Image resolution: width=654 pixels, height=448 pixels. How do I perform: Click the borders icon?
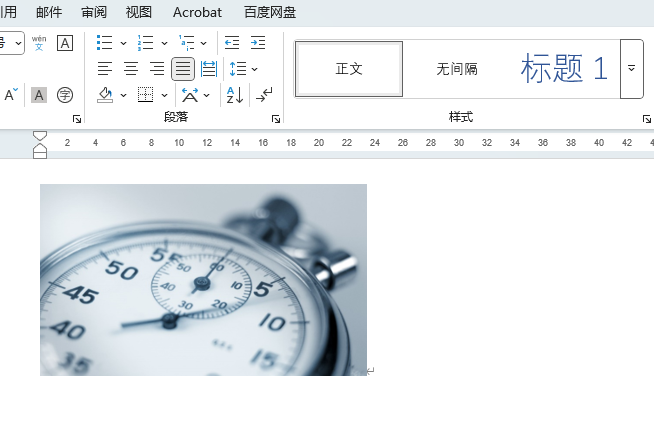(x=146, y=95)
